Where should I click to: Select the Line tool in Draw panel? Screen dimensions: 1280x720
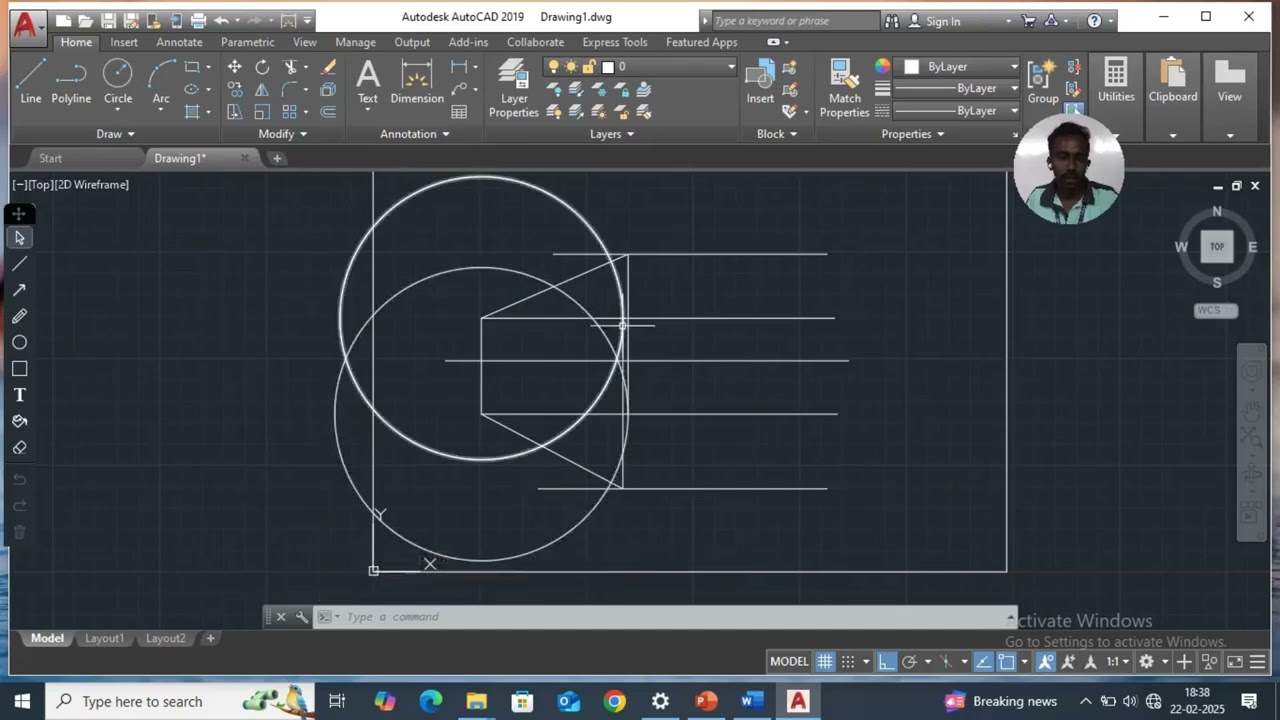point(31,82)
